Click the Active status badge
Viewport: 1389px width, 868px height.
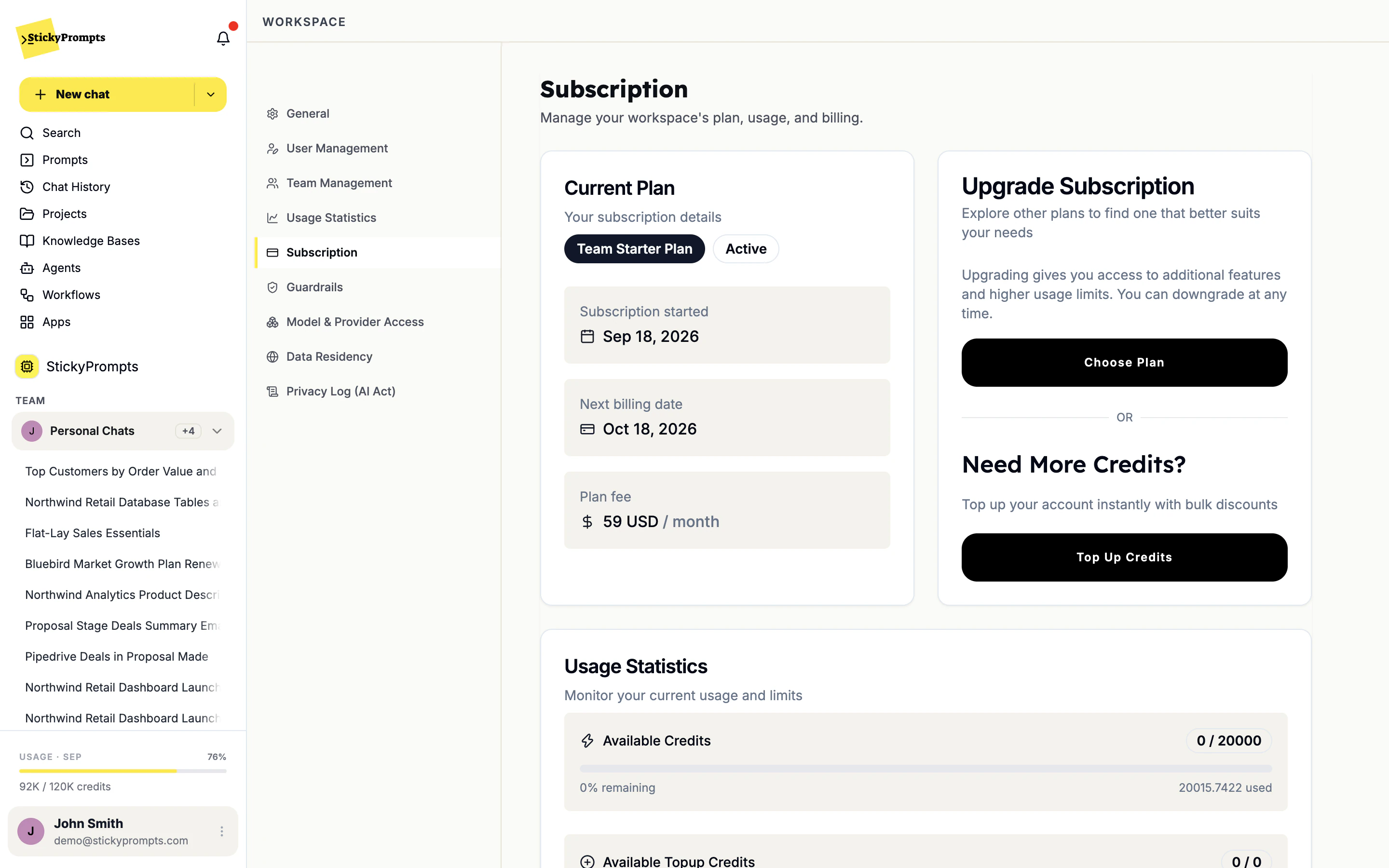click(746, 248)
